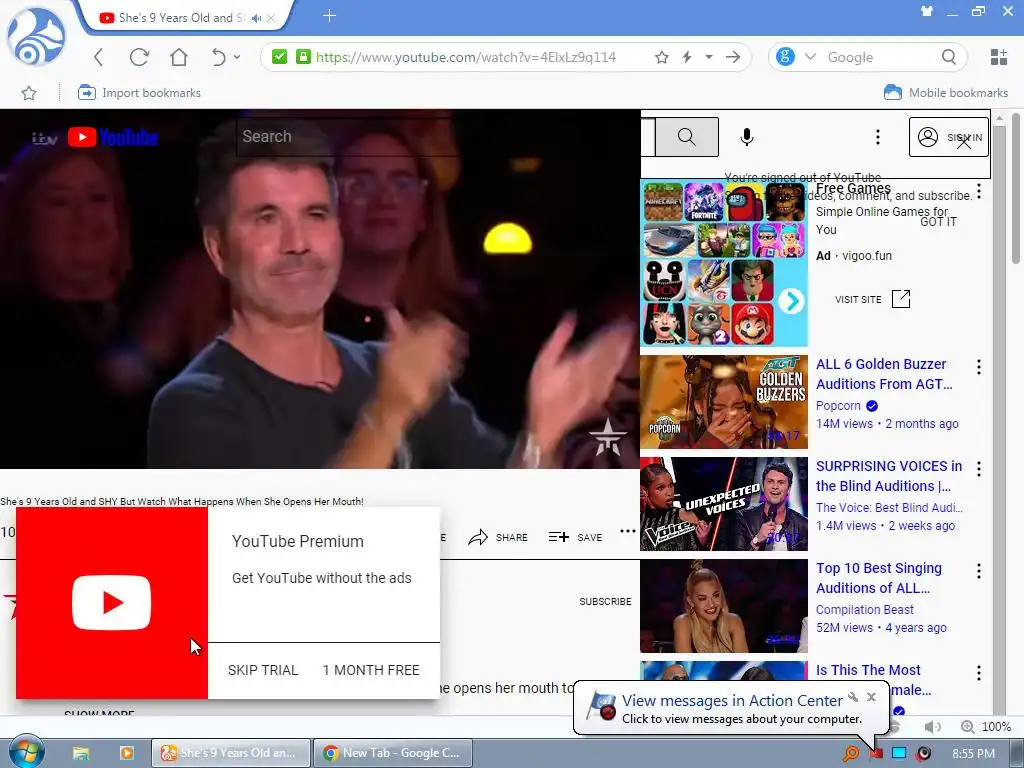Click the lightning speed mode icon
The image size is (1024, 768).
[687, 57]
